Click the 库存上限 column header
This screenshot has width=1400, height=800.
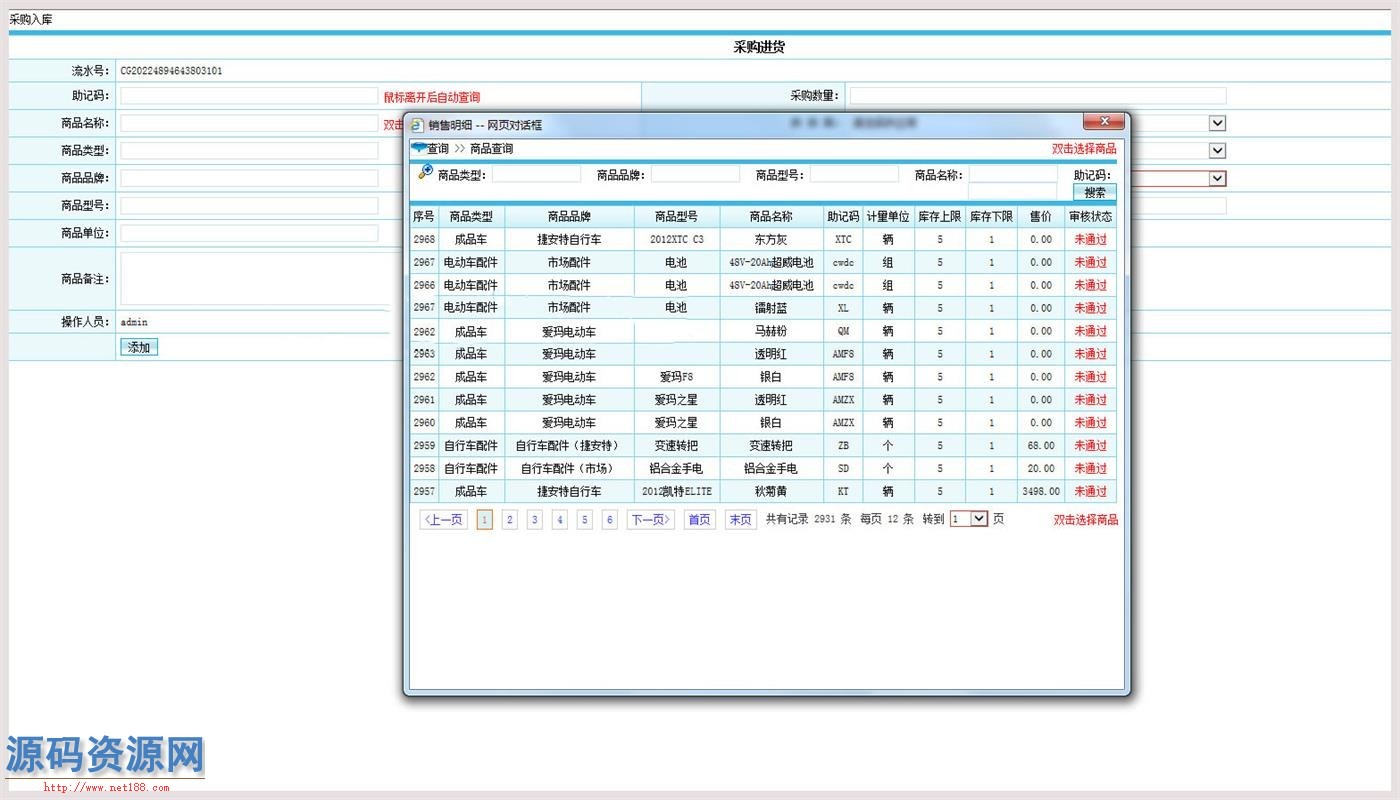940,216
